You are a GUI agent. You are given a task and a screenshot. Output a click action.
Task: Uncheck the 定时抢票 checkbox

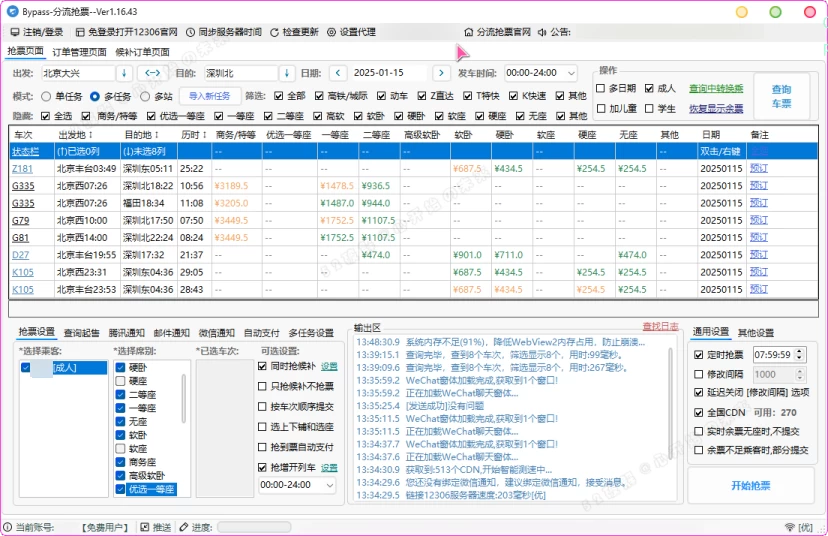[699, 354]
